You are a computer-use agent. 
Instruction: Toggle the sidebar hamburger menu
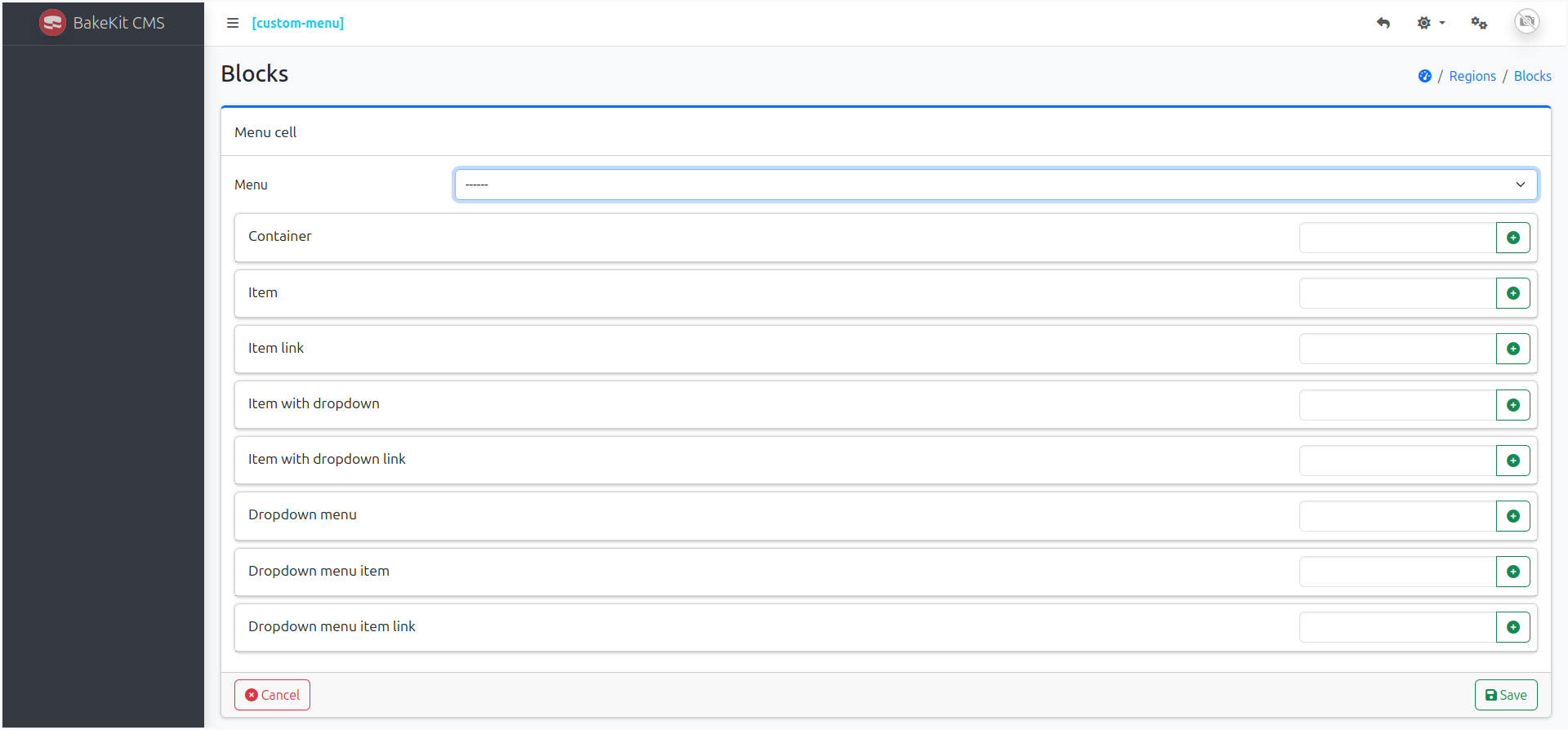[233, 23]
